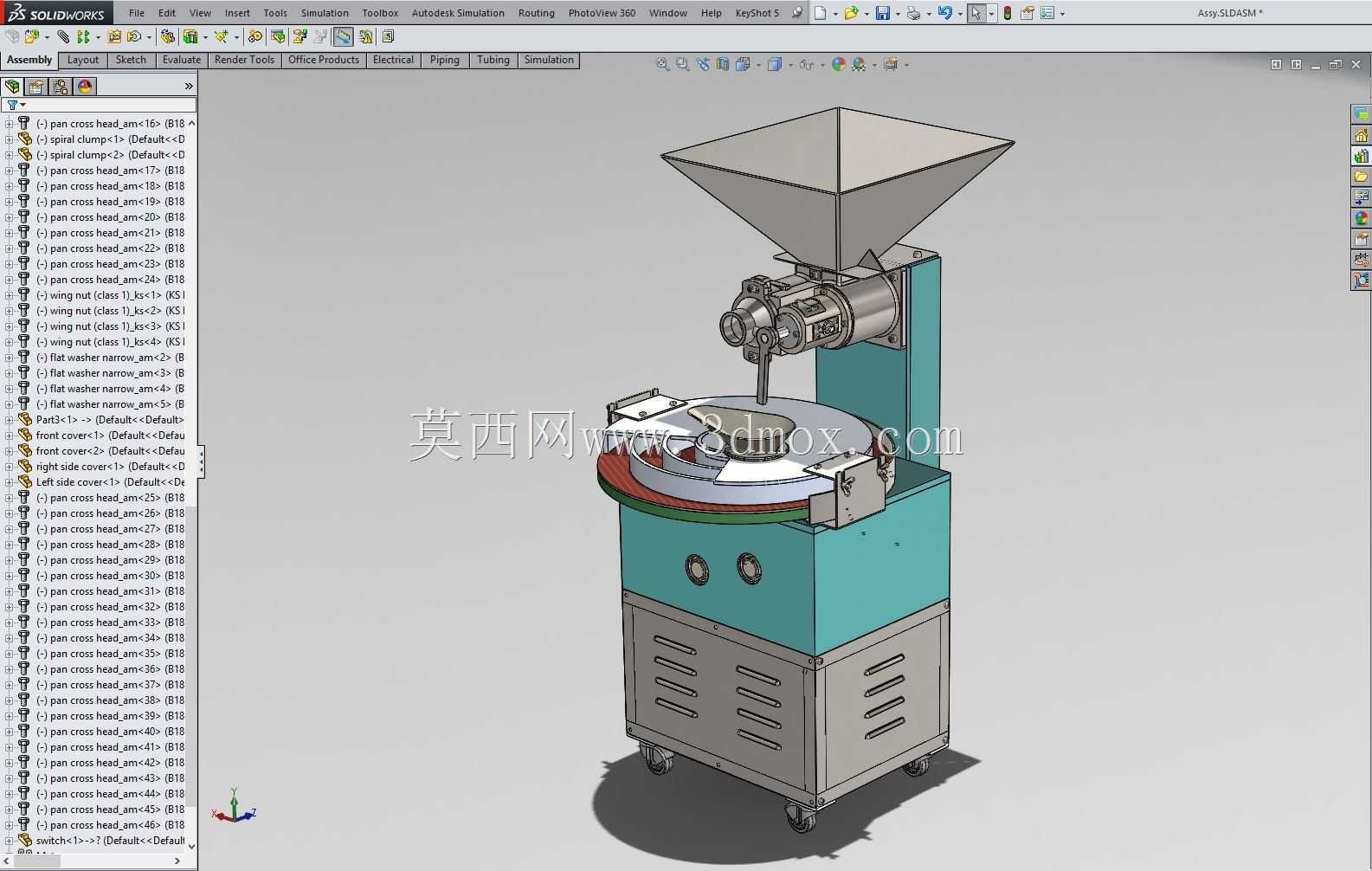This screenshot has height=871, width=1372.
Task: Click the feature tree filter input field
Action: [x=99, y=105]
